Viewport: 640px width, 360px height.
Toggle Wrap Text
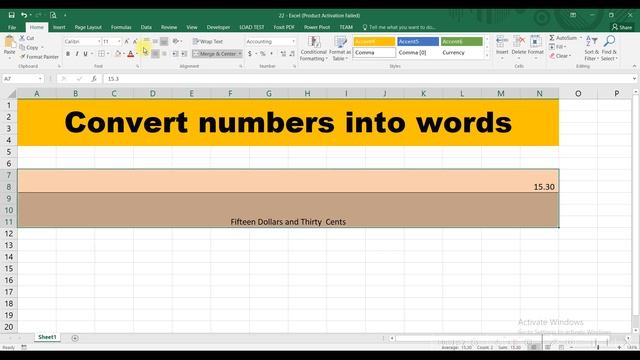pyautogui.click(x=208, y=42)
